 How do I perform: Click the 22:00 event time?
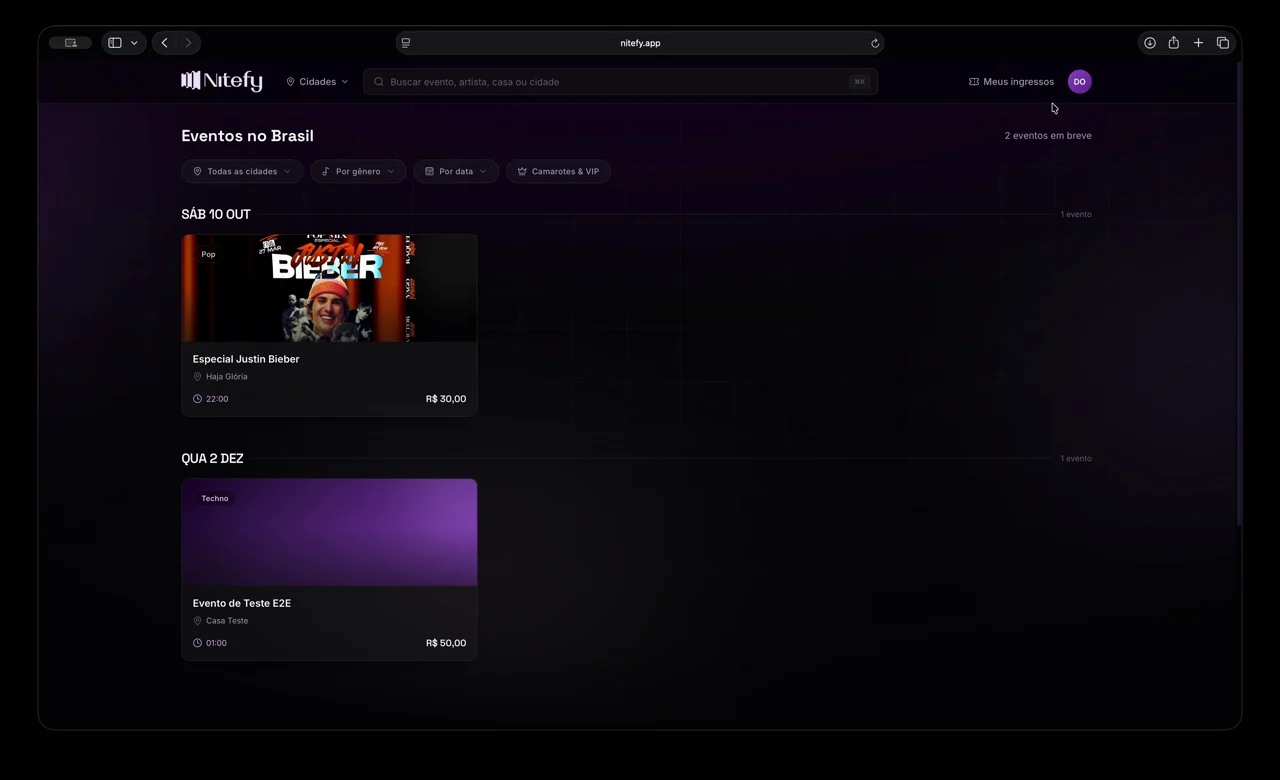217,399
